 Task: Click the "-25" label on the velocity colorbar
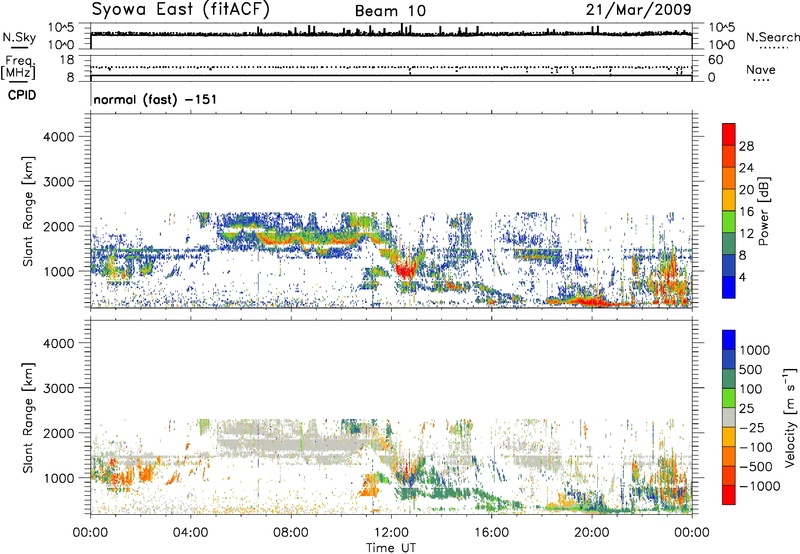(x=751, y=428)
